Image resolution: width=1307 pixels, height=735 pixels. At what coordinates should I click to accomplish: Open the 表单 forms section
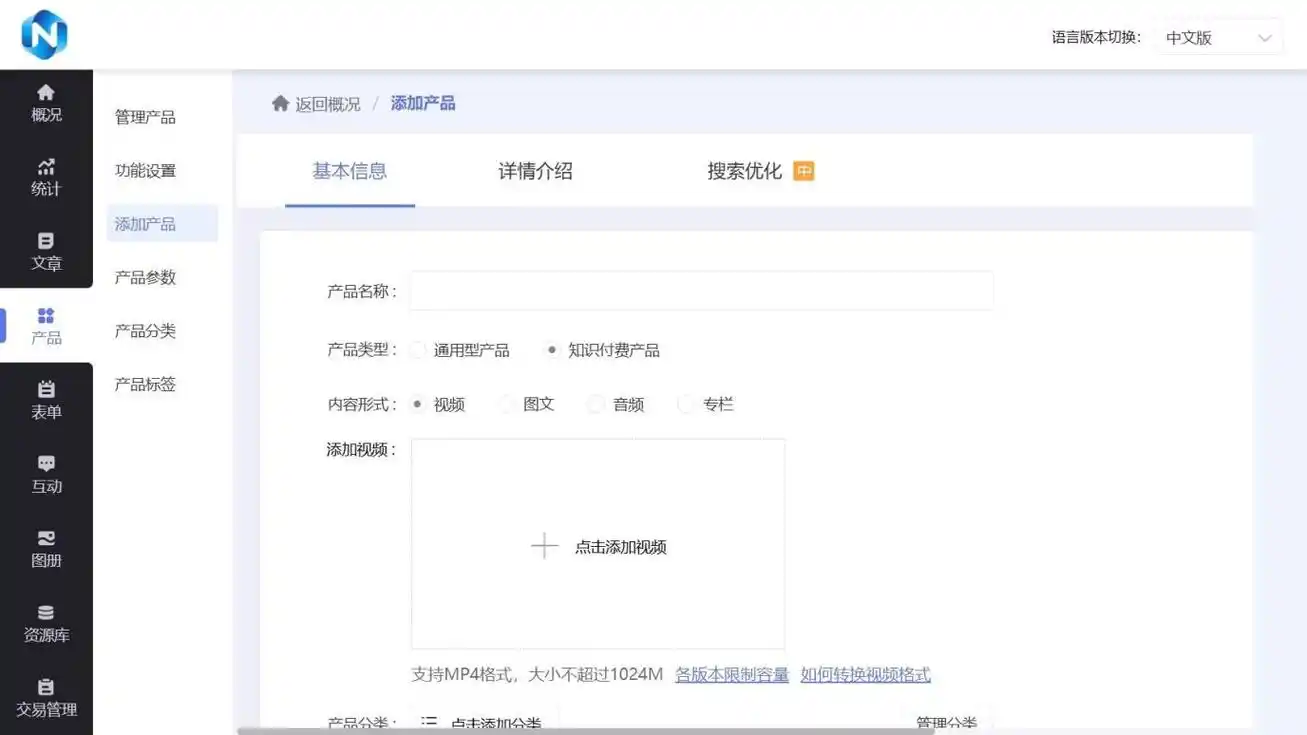[45, 401]
